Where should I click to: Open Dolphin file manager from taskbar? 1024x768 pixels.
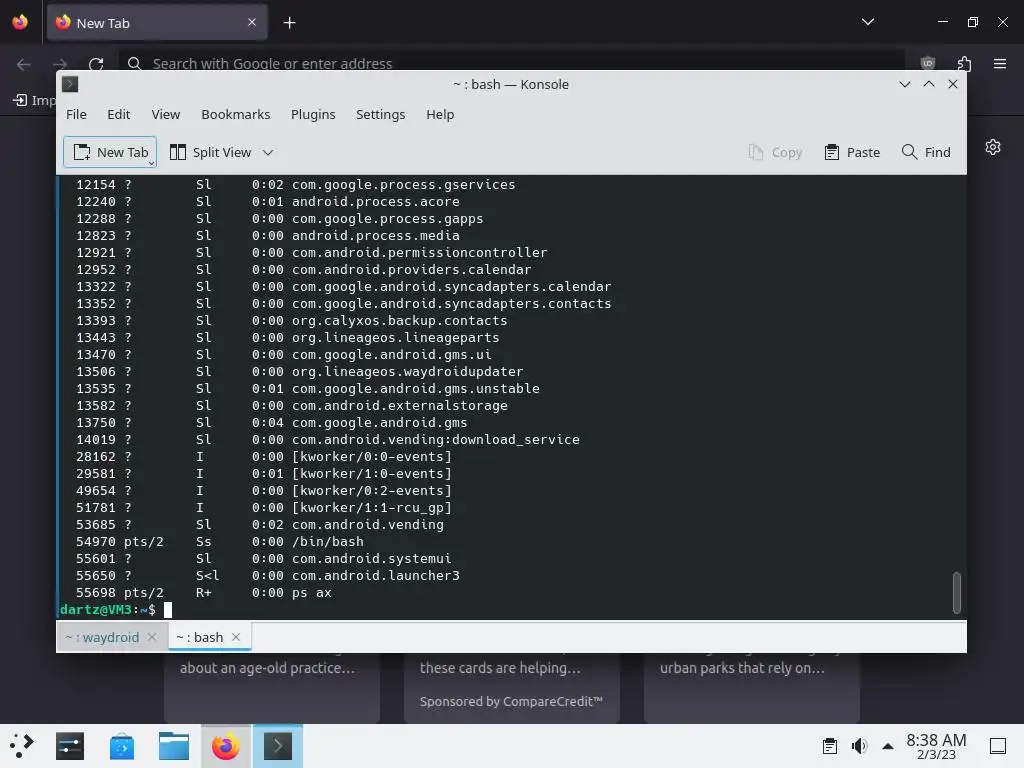(x=174, y=746)
